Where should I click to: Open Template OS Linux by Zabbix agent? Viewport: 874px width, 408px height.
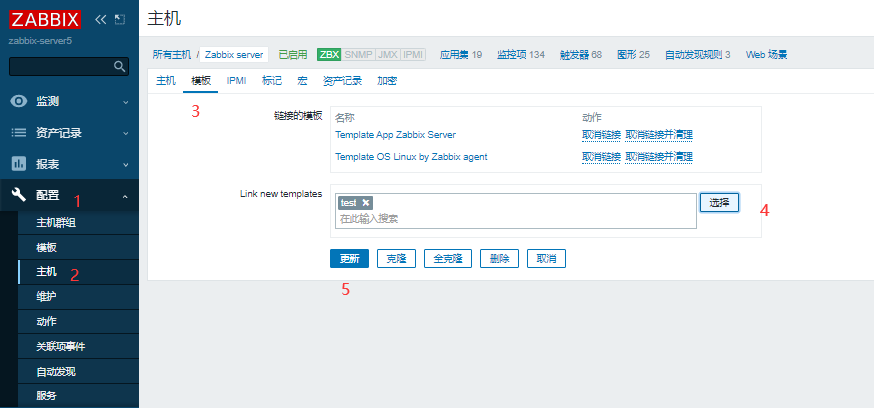coord(411,157)
